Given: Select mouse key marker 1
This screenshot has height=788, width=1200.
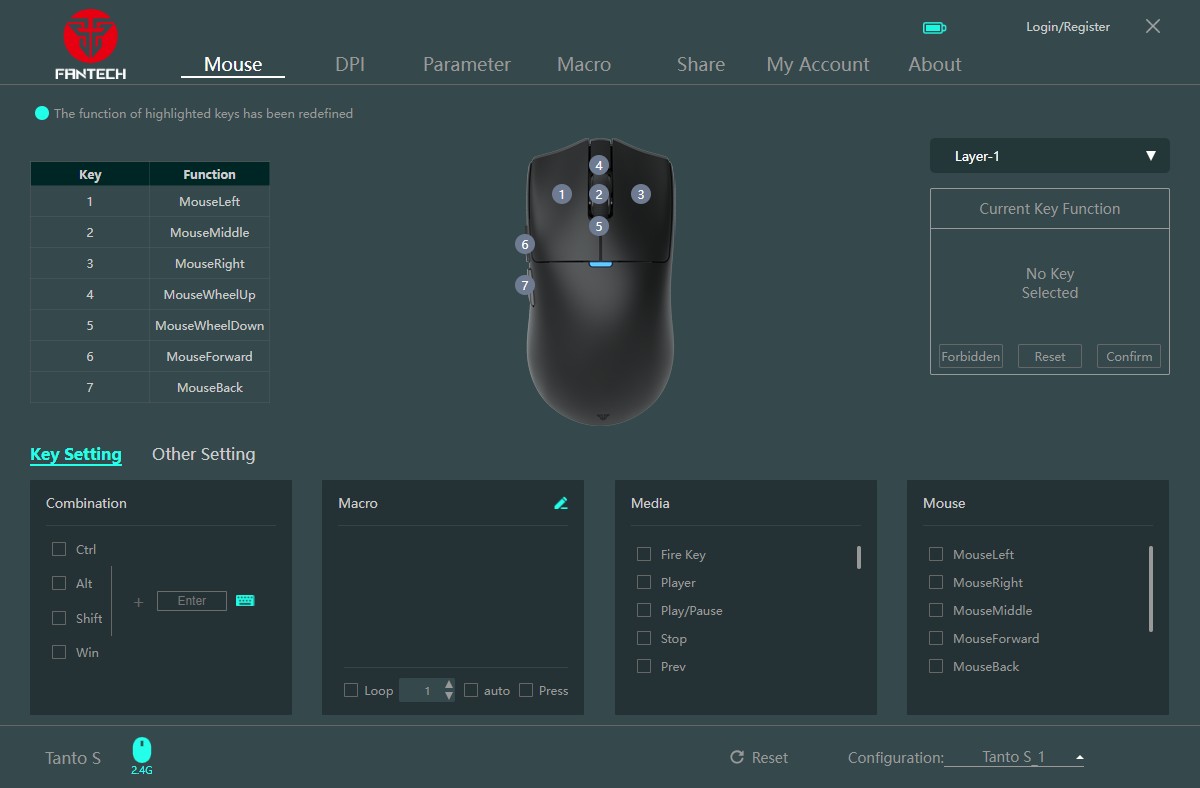Looking at the screenshot, I should click(562, 194).
